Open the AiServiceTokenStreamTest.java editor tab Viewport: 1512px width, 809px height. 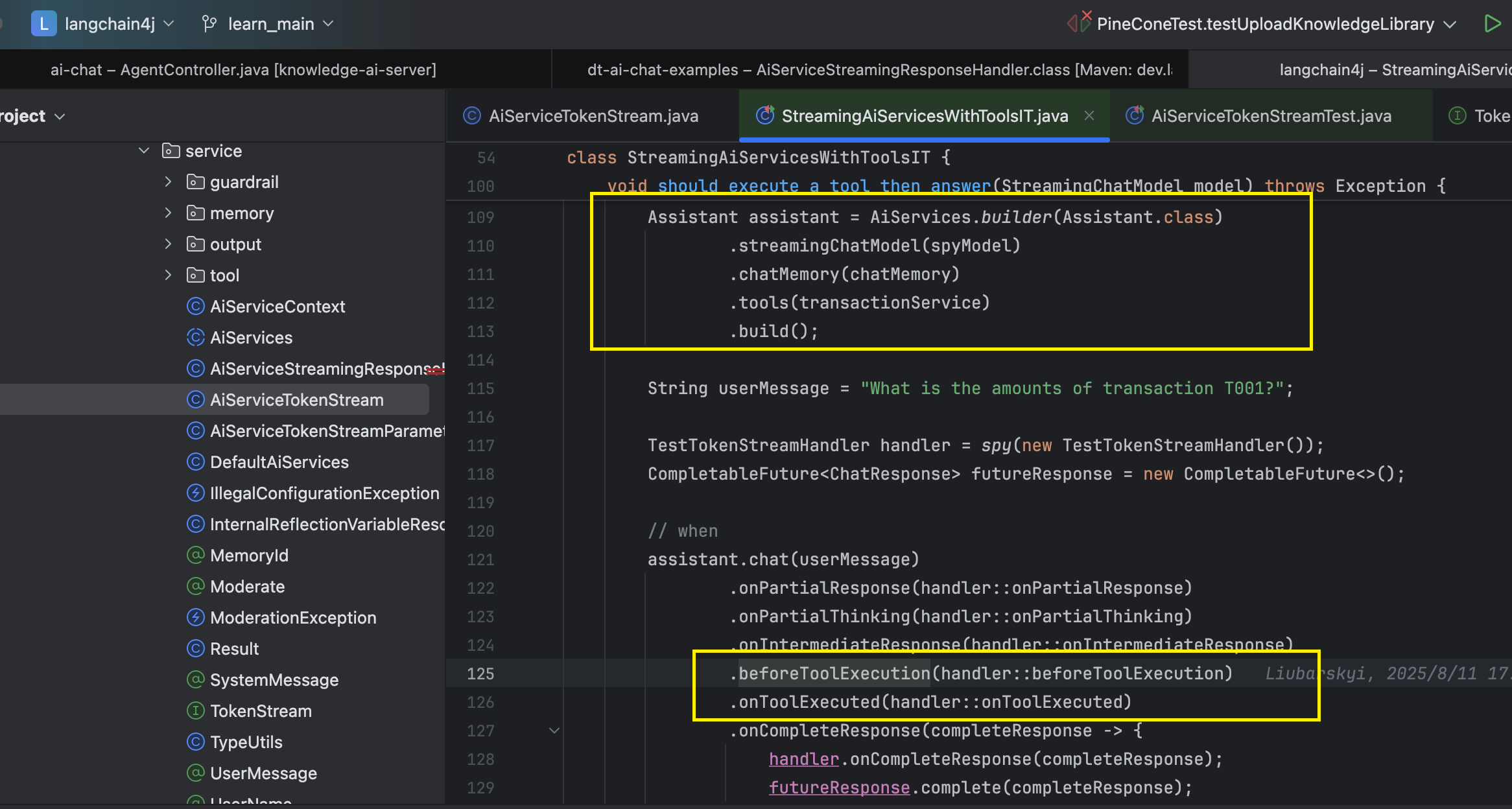coord(1271,116)
